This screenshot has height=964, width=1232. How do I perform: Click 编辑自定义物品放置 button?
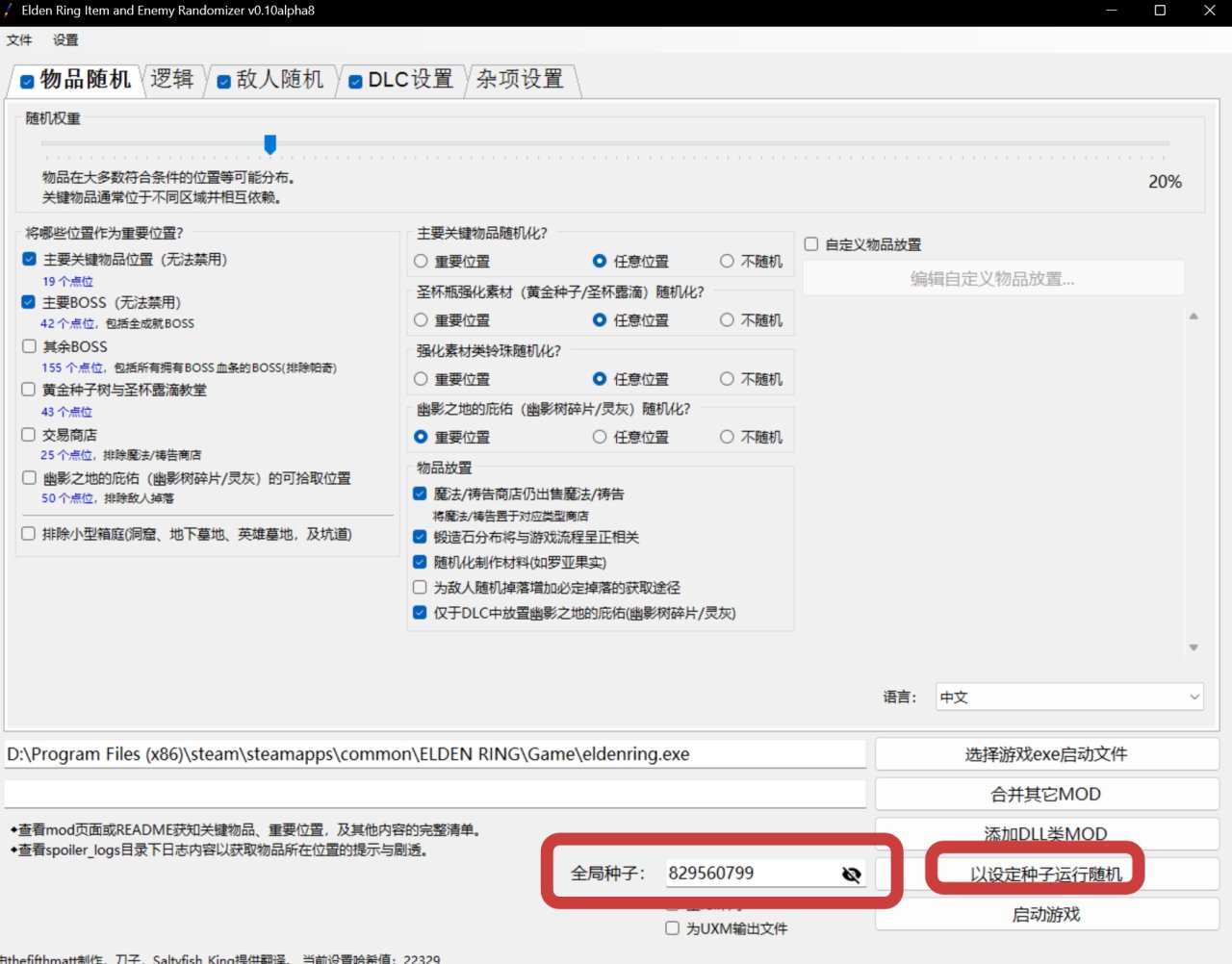(993, 279)
